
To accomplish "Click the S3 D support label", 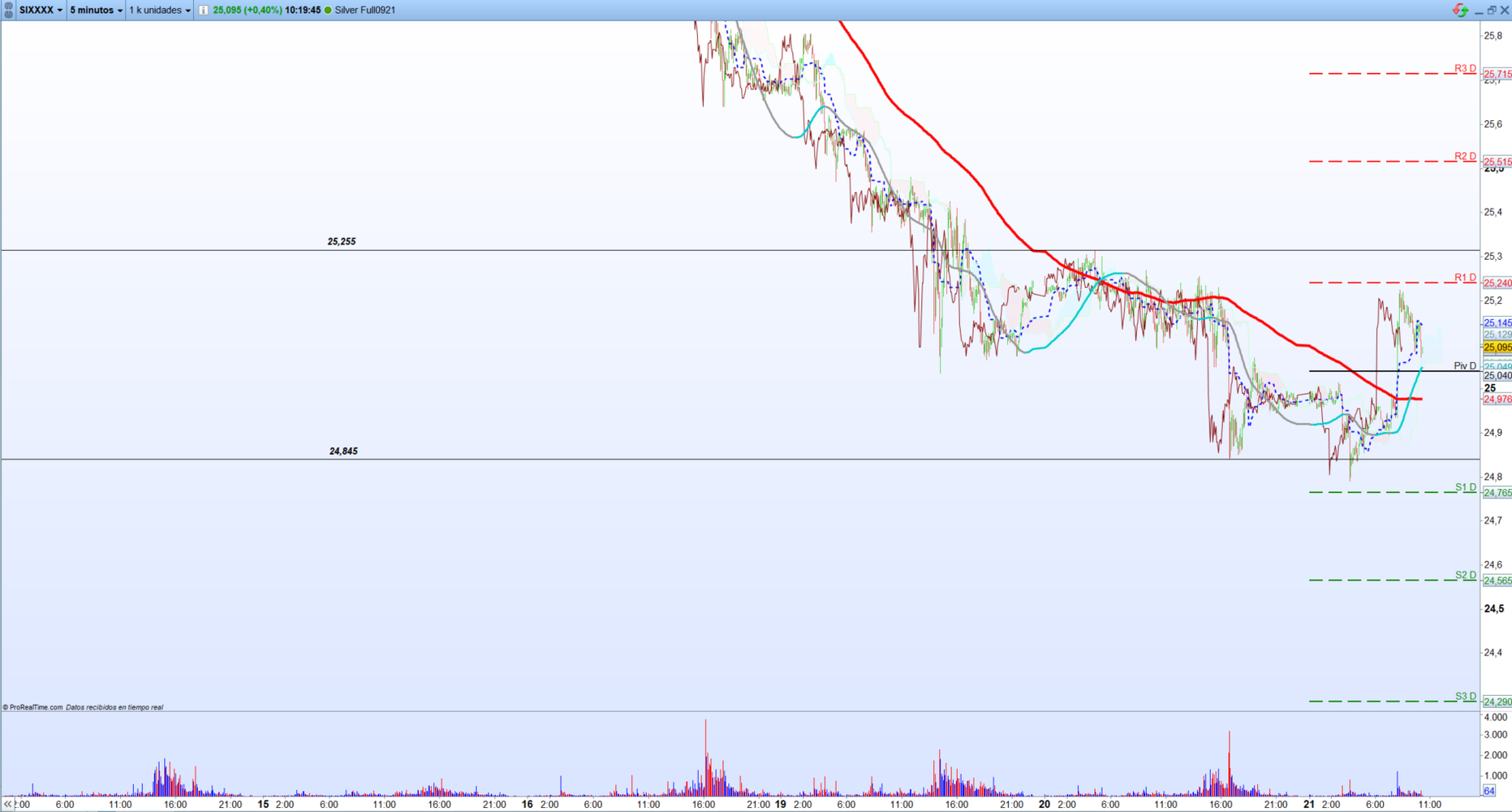I will point(1465,696).
